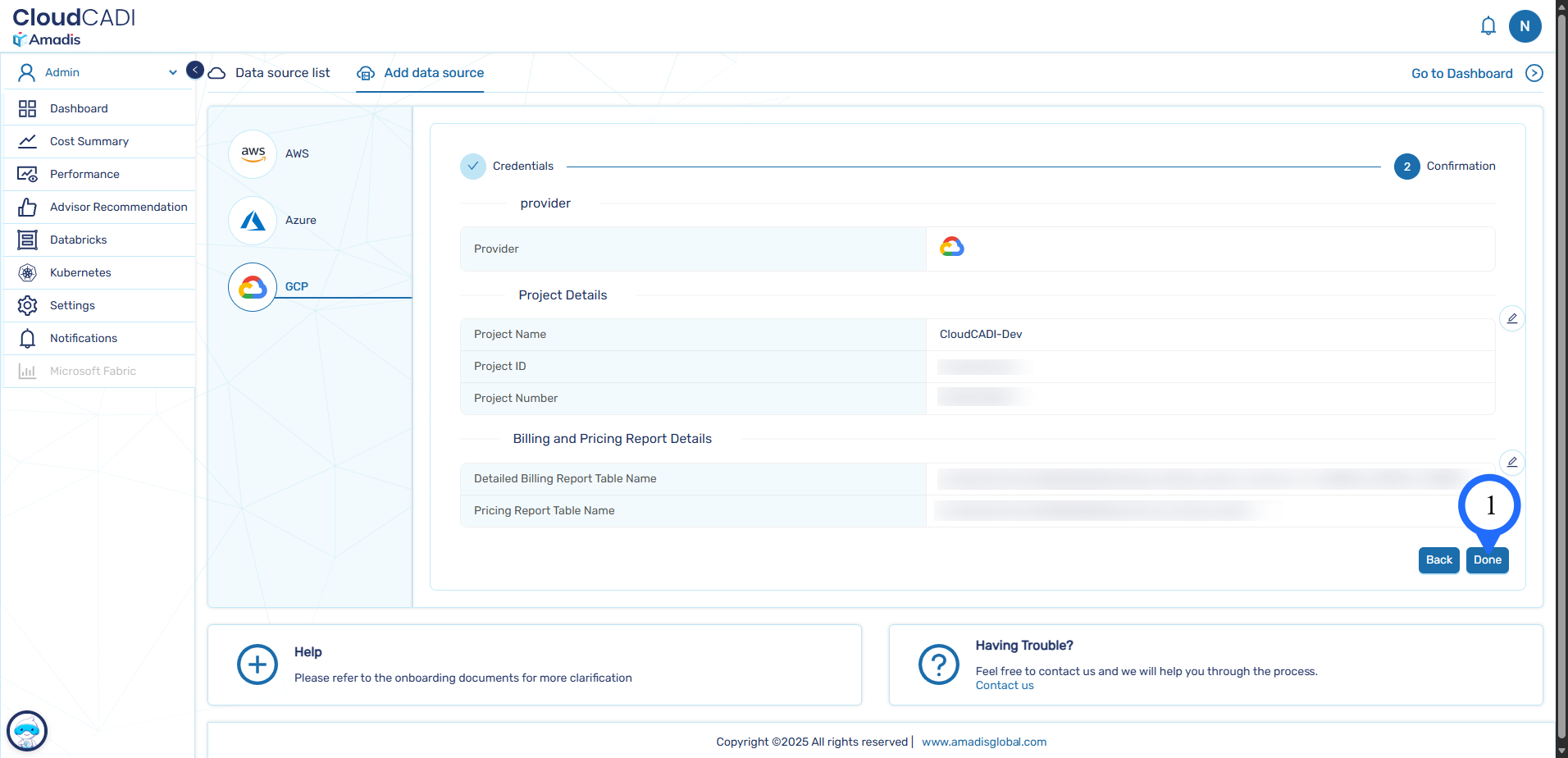Click the Back button
Image resolution: width=1568 pixels, height=758 pixels.
tap(1438, 559)
